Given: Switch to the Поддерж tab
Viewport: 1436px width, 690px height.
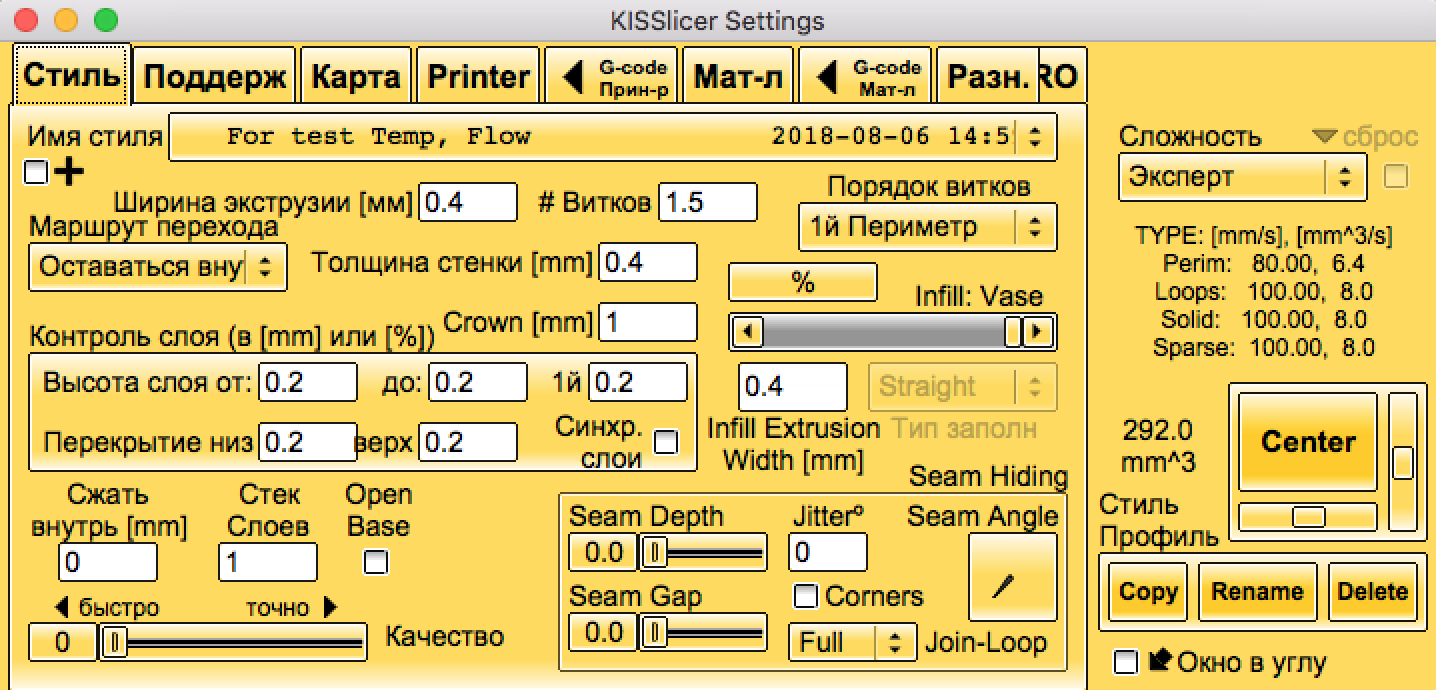Looking at the screenshot, I should (215, 77).
